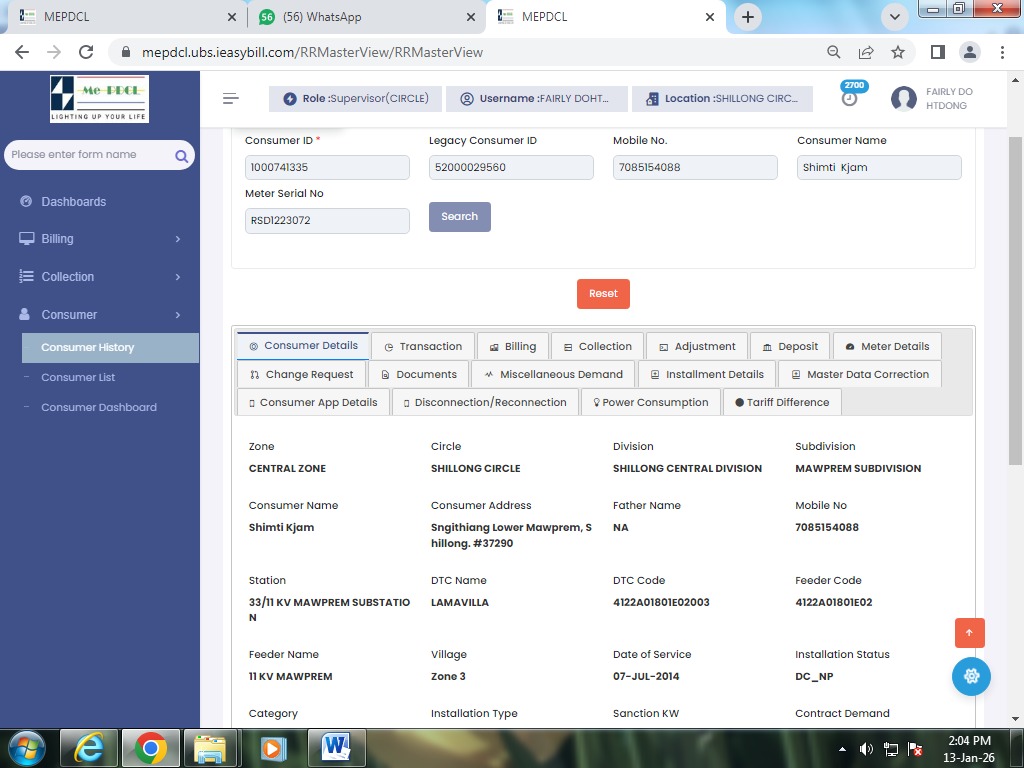The width and height of the screenshot is (1024, 768).
Task: Focus the Consumer ID input field
Action: (327, 167)
